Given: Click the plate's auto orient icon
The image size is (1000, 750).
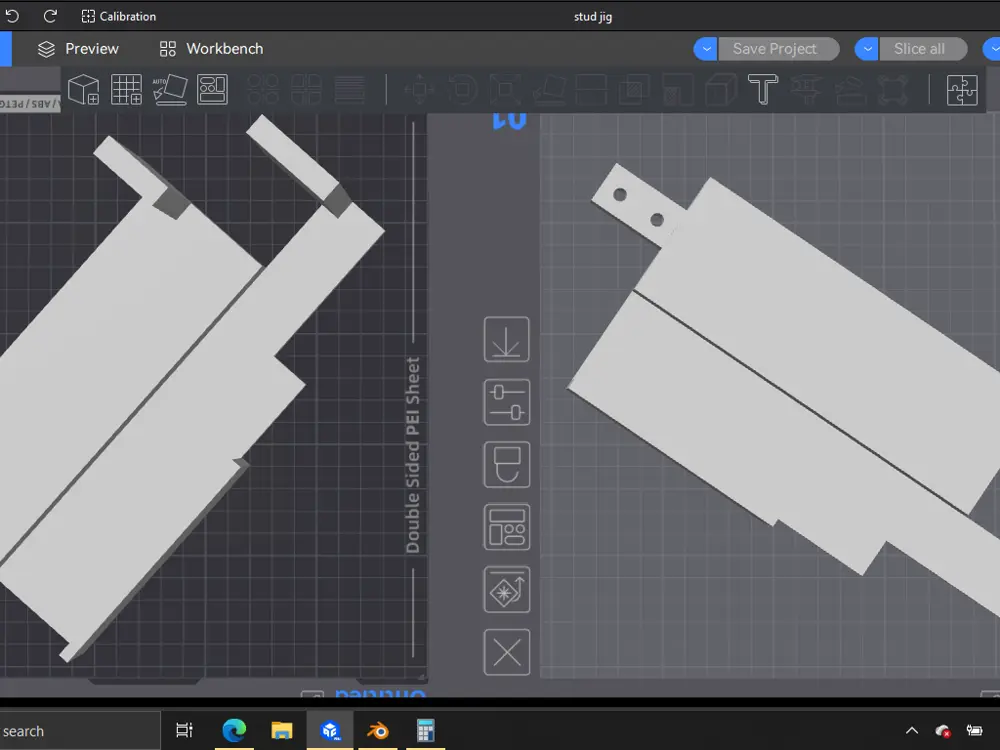Looking at the screenshot, I should tap(507, 590).
